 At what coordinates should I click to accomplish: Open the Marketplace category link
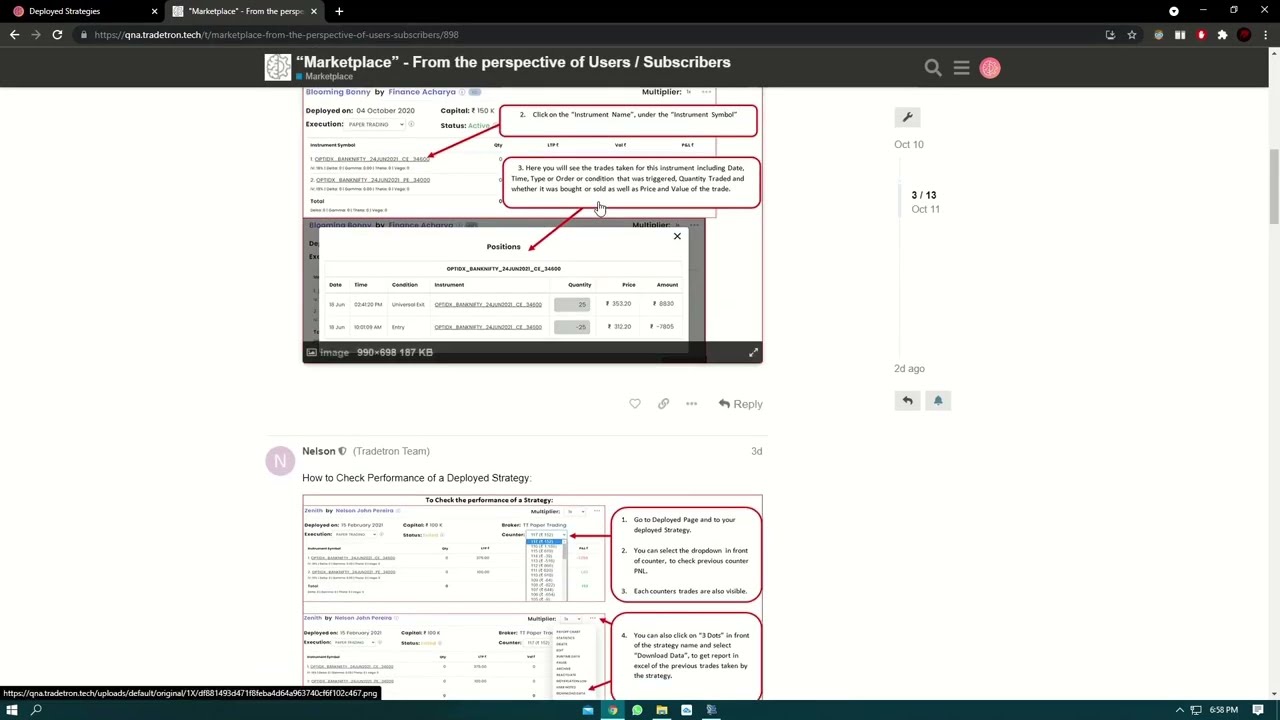tap(329, 77)
